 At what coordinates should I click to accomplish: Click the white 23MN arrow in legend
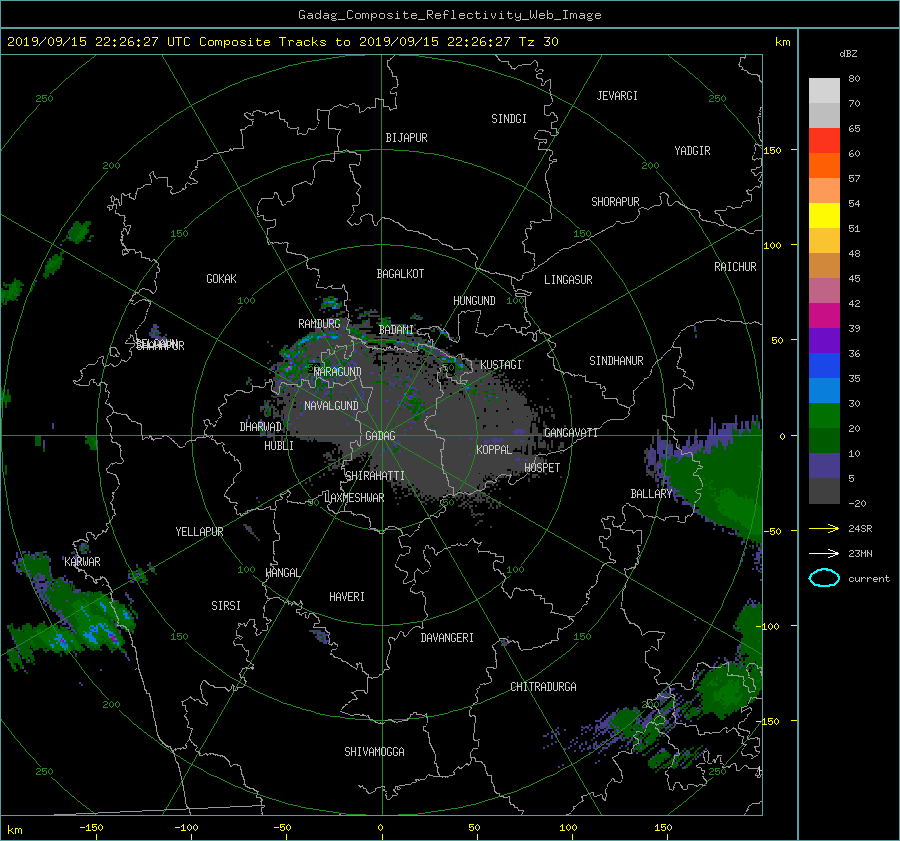pyautogui.click(x=824, y=553)
